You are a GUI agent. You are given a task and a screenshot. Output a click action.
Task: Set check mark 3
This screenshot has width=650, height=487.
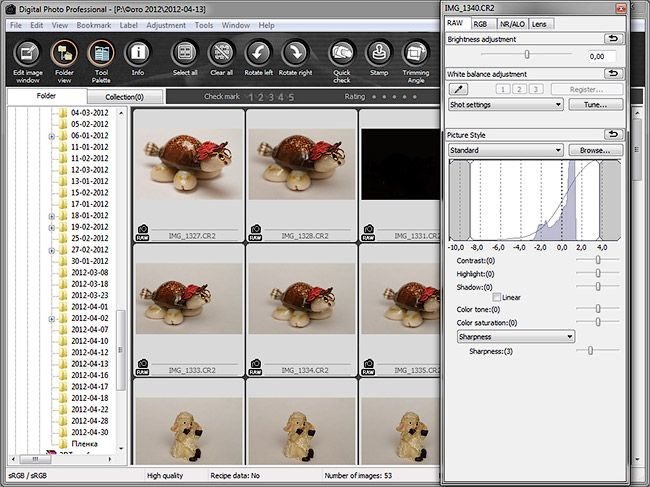coord(271,97)
